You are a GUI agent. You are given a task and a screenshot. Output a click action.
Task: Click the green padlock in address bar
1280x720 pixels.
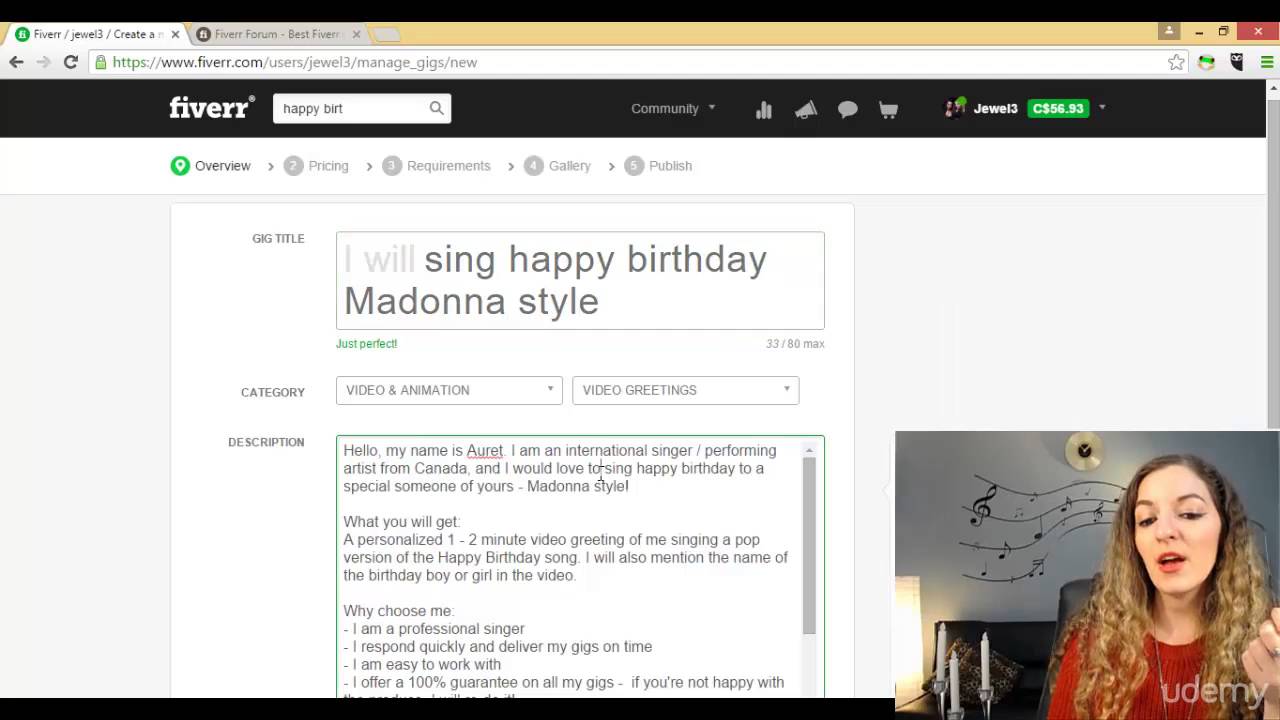[x=100, y=62]
